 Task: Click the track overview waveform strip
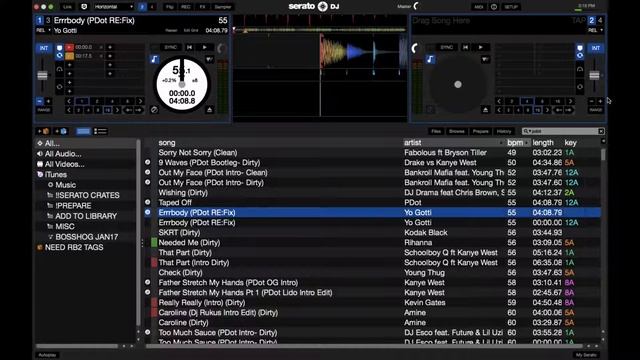point(320,30)
